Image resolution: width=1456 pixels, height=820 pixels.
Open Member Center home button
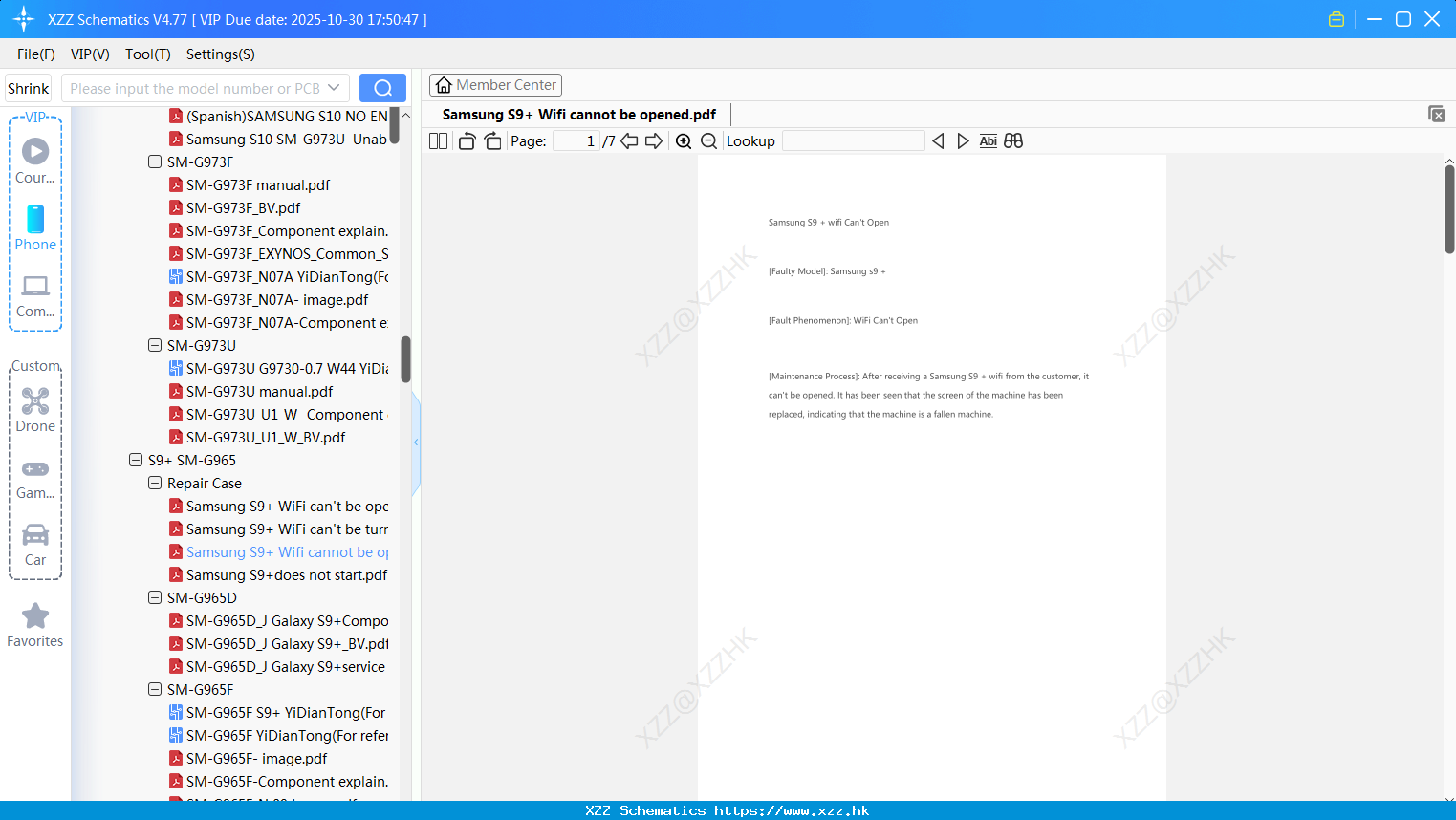point(495,85)
